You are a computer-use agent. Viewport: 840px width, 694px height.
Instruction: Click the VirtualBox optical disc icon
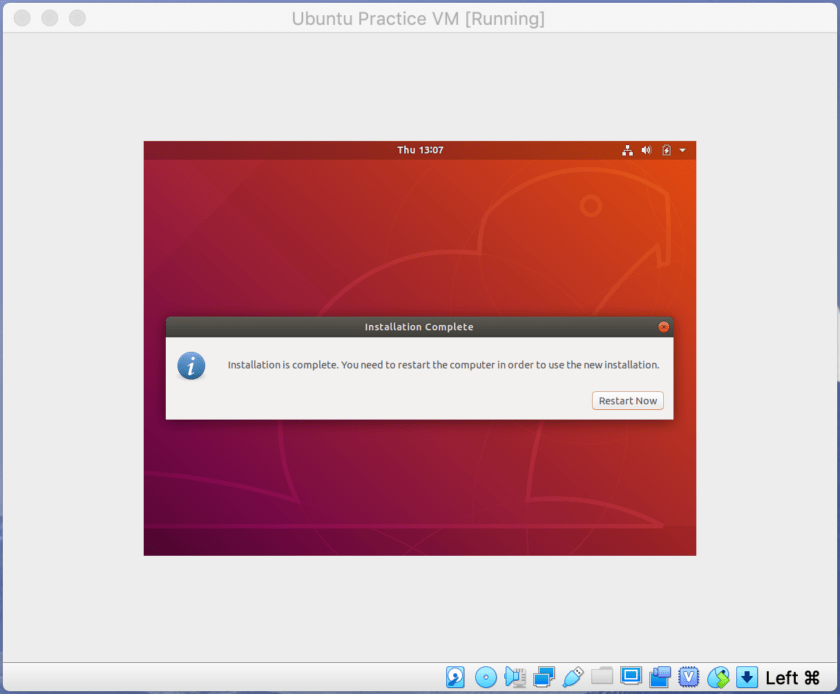pyautogui.click(x=486, y=677)
